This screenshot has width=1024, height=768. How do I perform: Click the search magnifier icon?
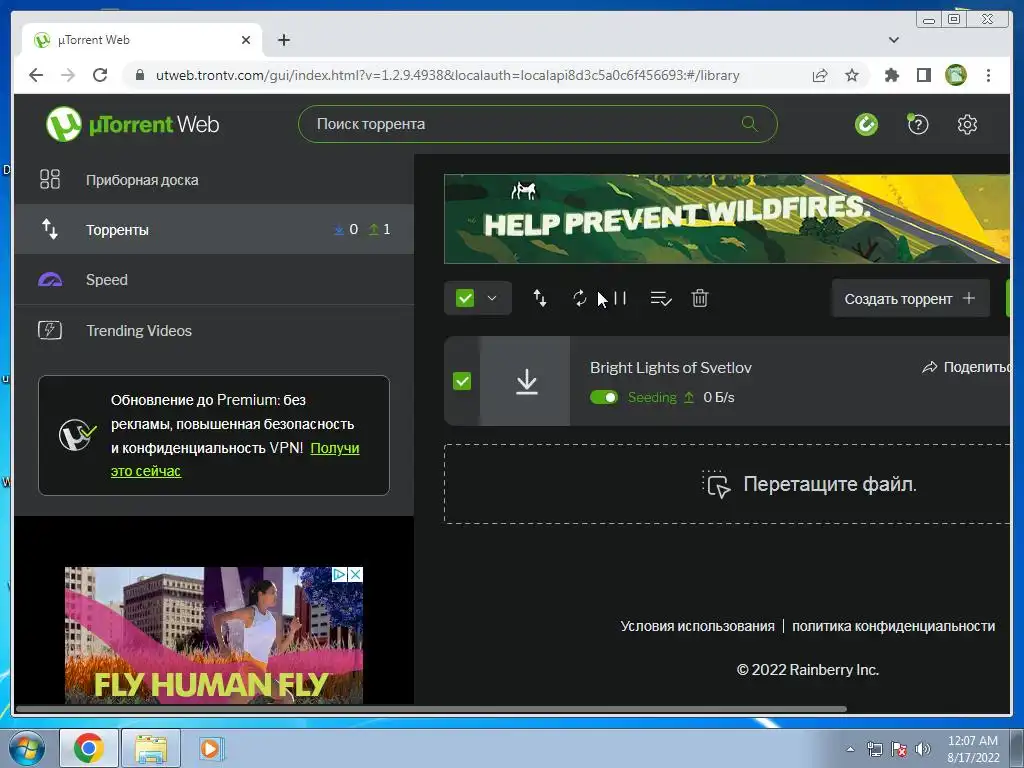(x=749, y=123)
